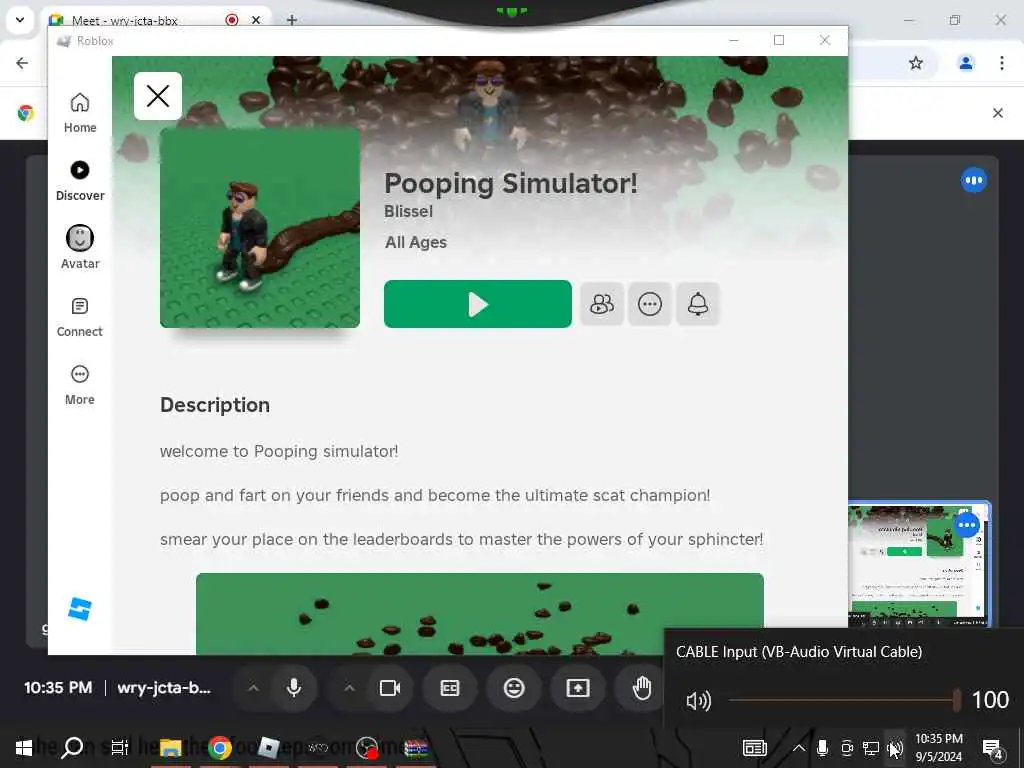Click the present screen button in Meet
The image size is (1024, 768).
click(x=577, y=688)
